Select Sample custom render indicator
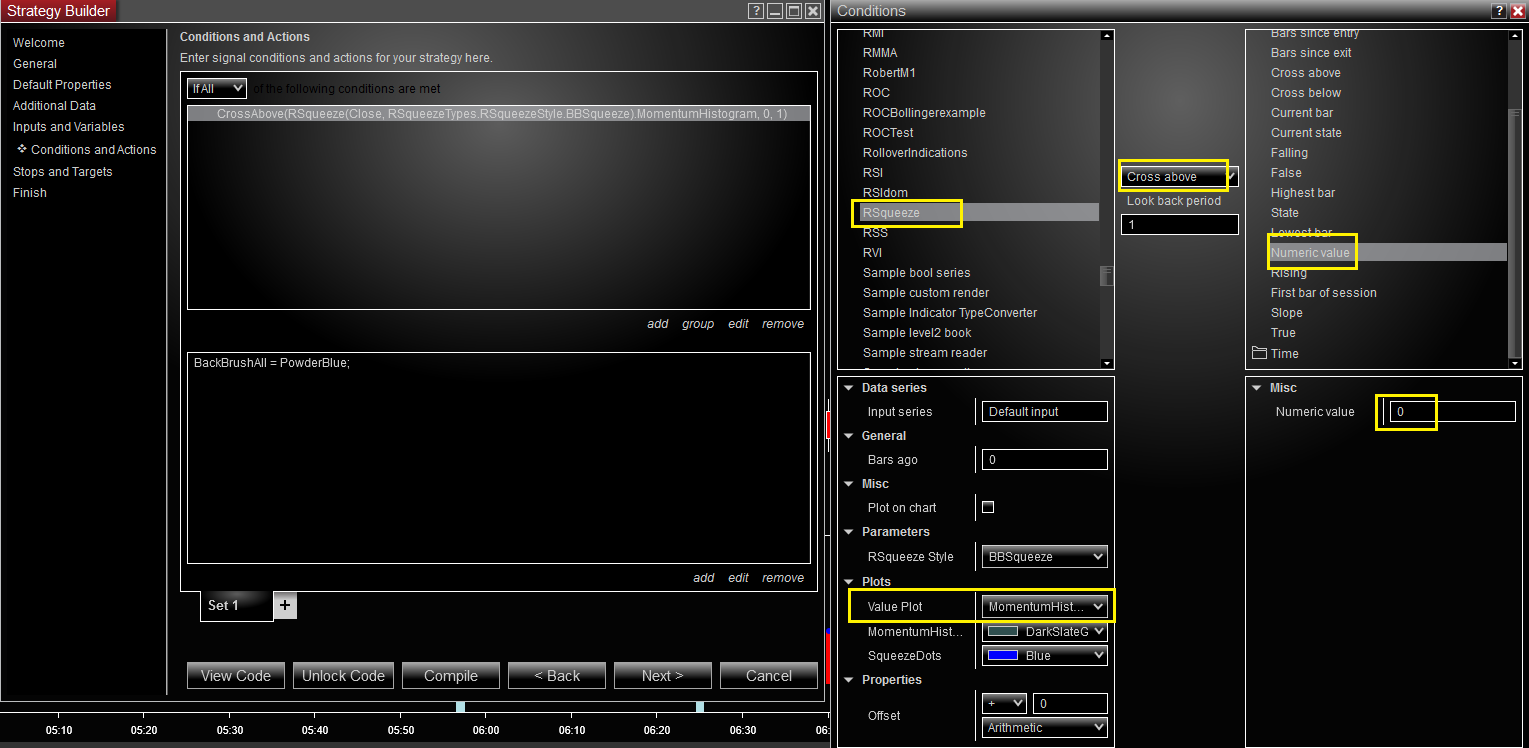 point(926,293)
